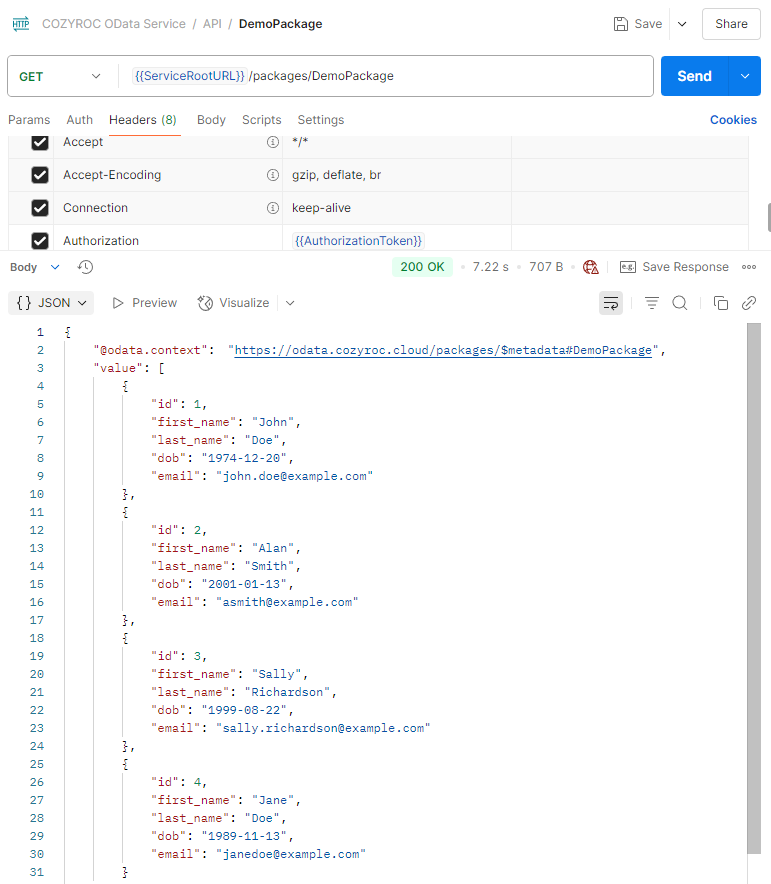Uncheck the Accept-Encoding header checkbox

click(40, 175)
